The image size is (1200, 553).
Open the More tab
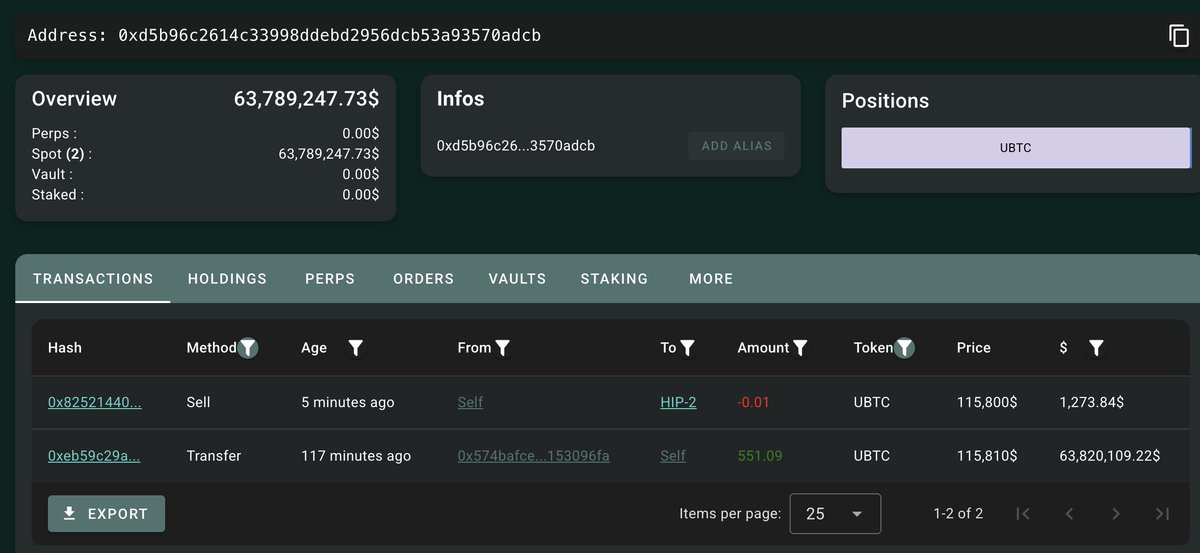click(711, 279)
